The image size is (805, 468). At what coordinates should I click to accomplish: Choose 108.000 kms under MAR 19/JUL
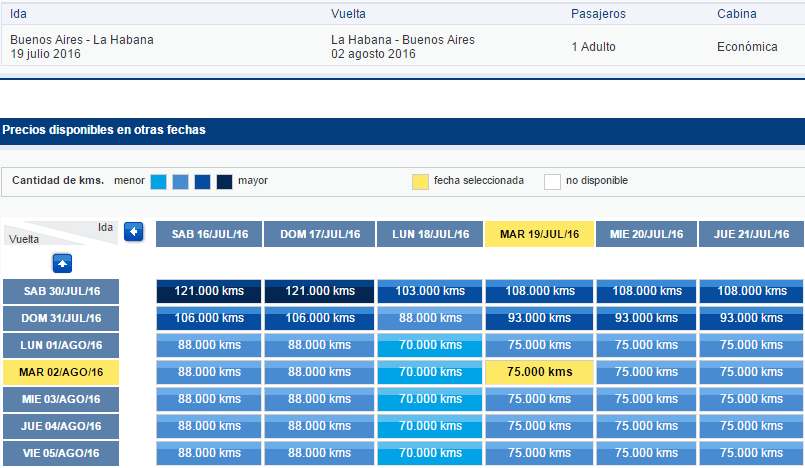click(x=539, y=291)
